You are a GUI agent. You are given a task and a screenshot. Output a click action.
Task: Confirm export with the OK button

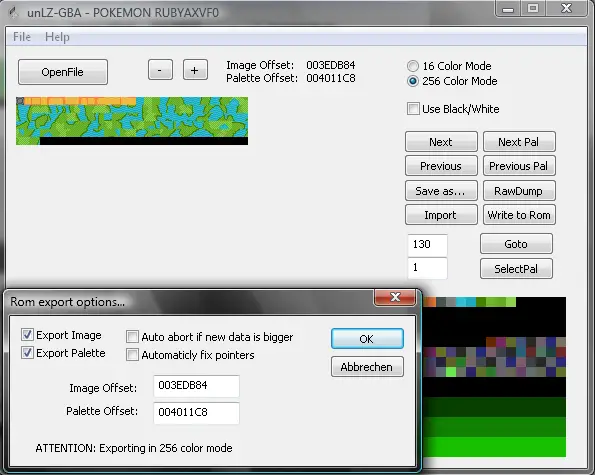[x=367, y=338]
